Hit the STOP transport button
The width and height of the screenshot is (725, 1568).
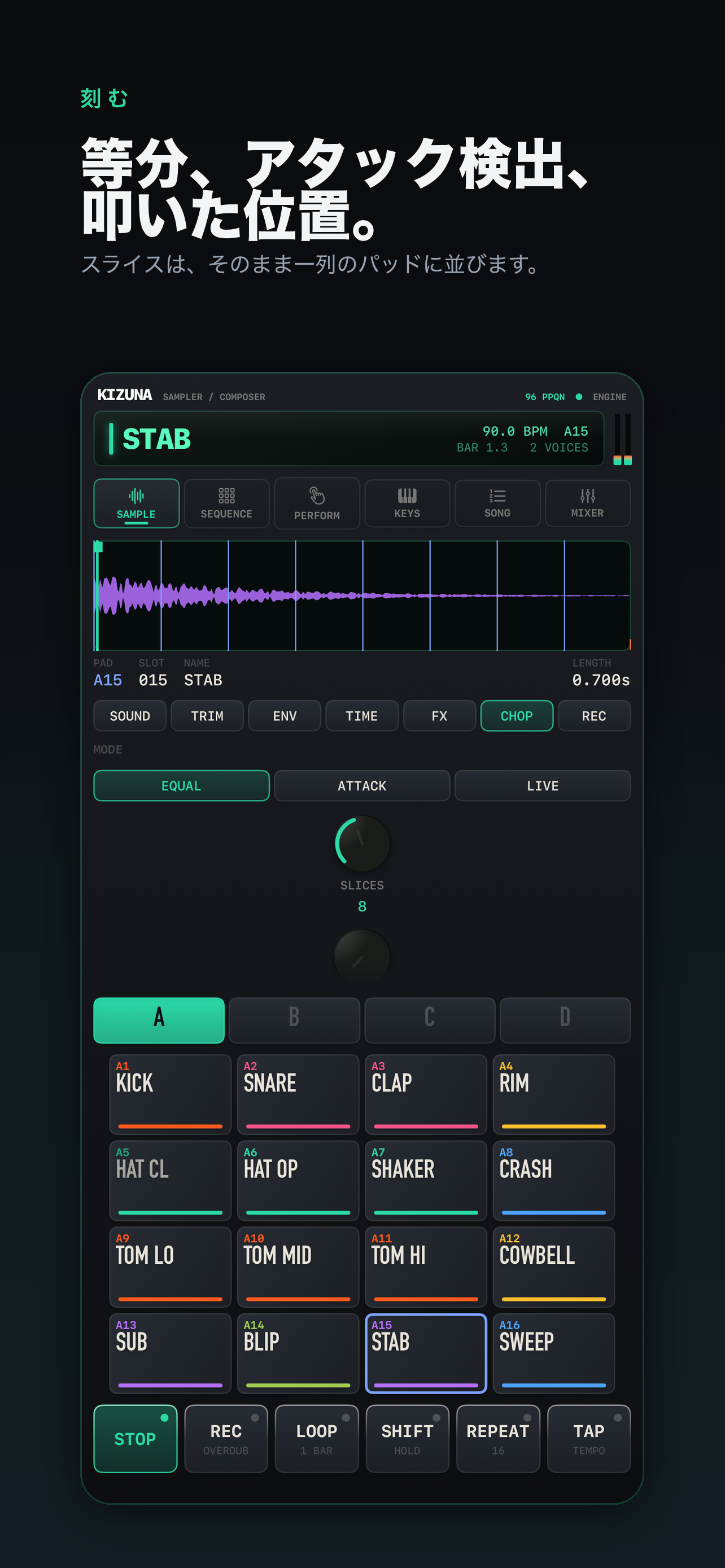(135, 1439)
